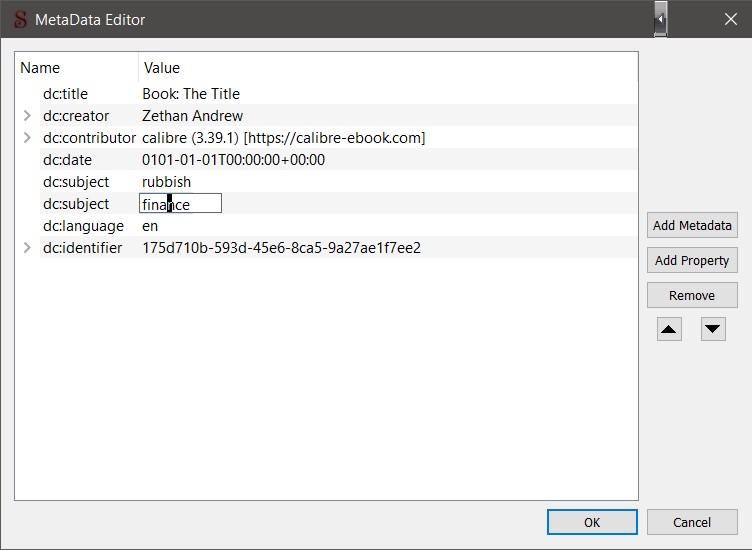This screenshot has height=550, width=752.
Task: Close the MetaData Editor window
Action: tap(730, 19)
